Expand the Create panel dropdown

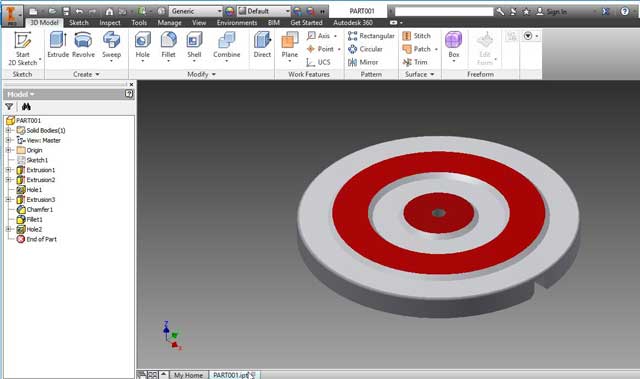[86, 74]
